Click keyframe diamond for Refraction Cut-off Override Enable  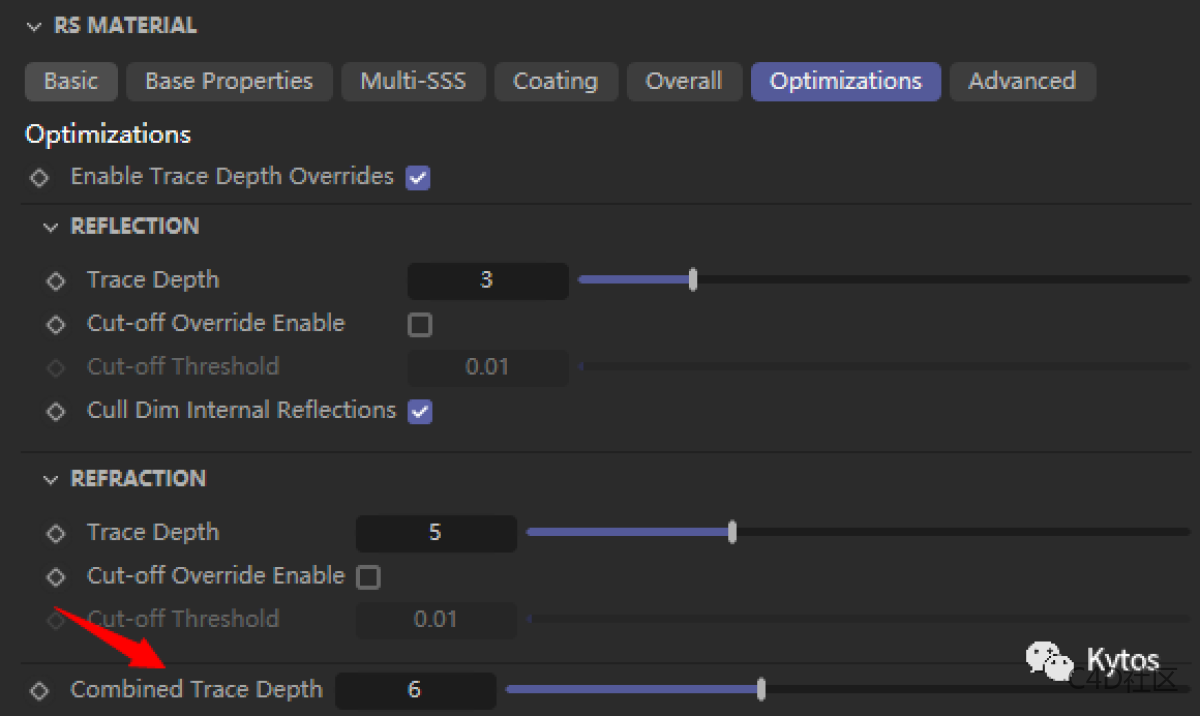56,577
